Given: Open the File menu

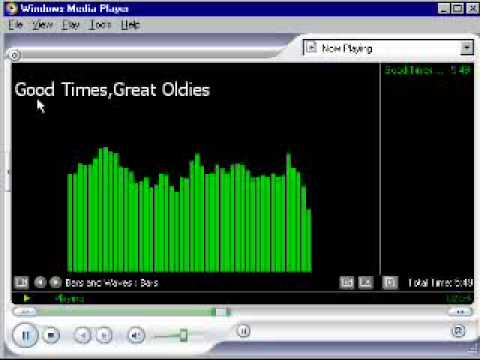Looking at the screenshot, I should pos(16,25).
